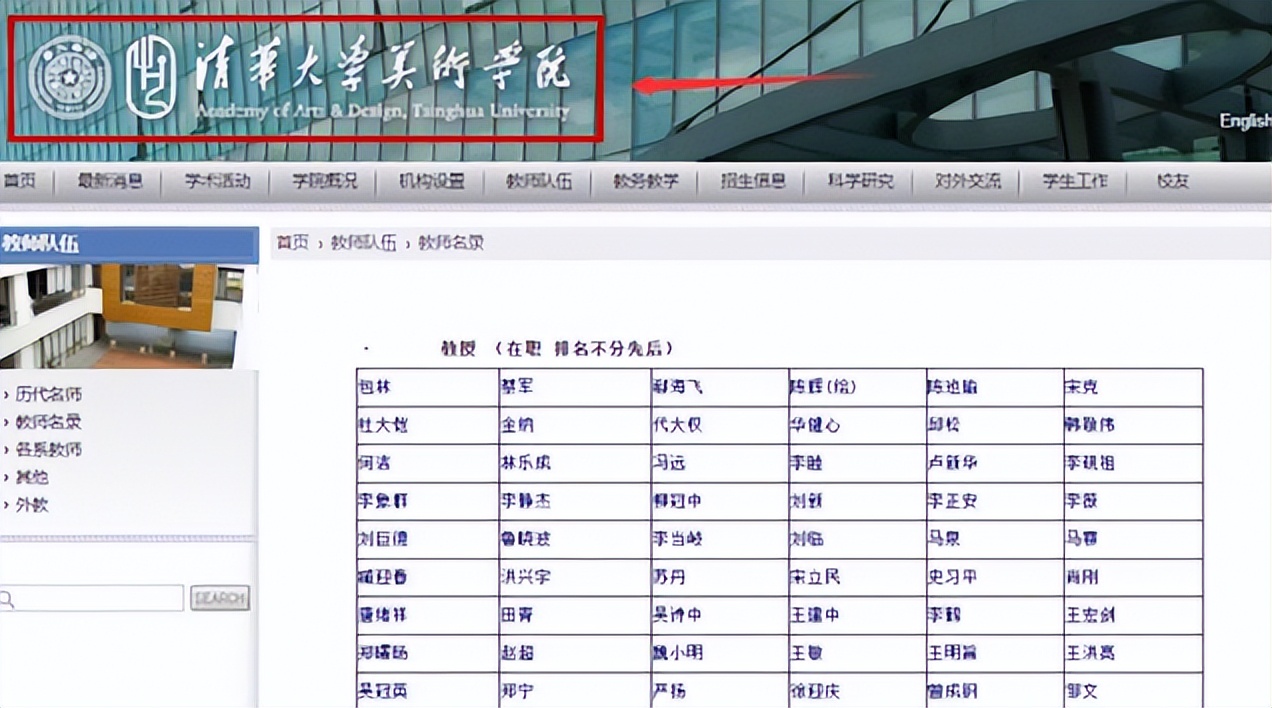
Task: Open professor 鲁晓波's profile link
Action: pos(528,539)
